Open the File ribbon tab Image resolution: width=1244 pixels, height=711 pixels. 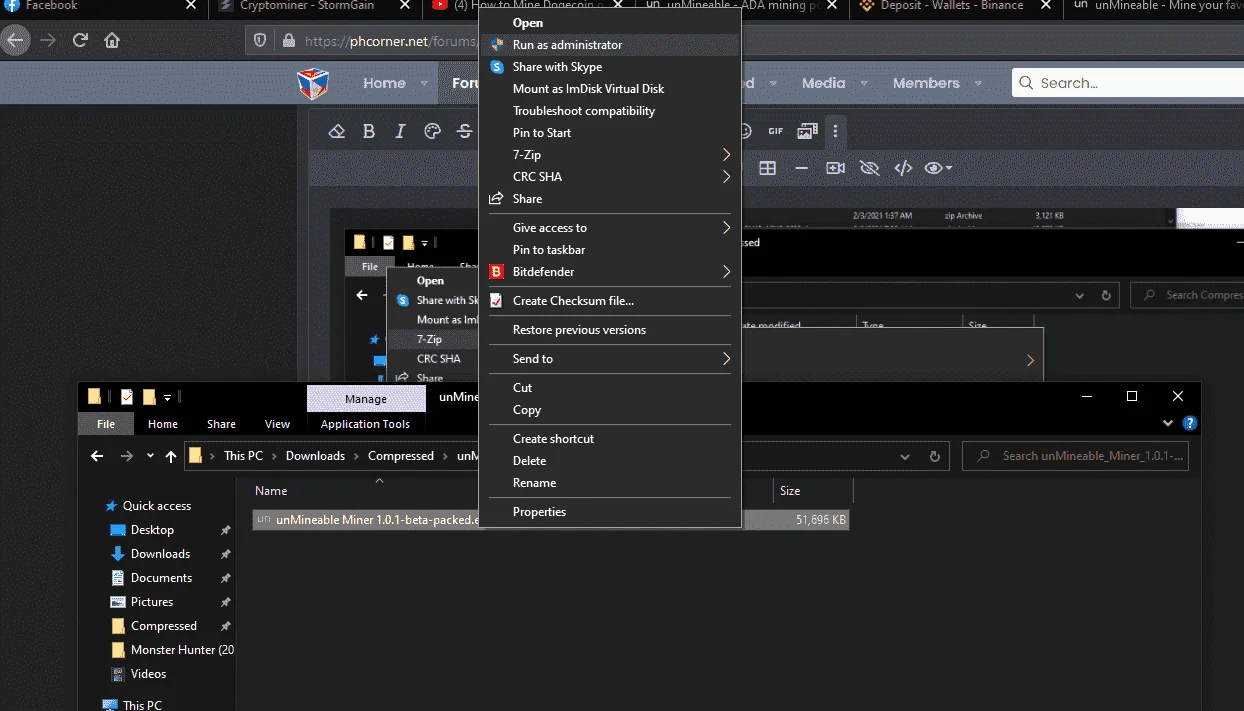106,424
